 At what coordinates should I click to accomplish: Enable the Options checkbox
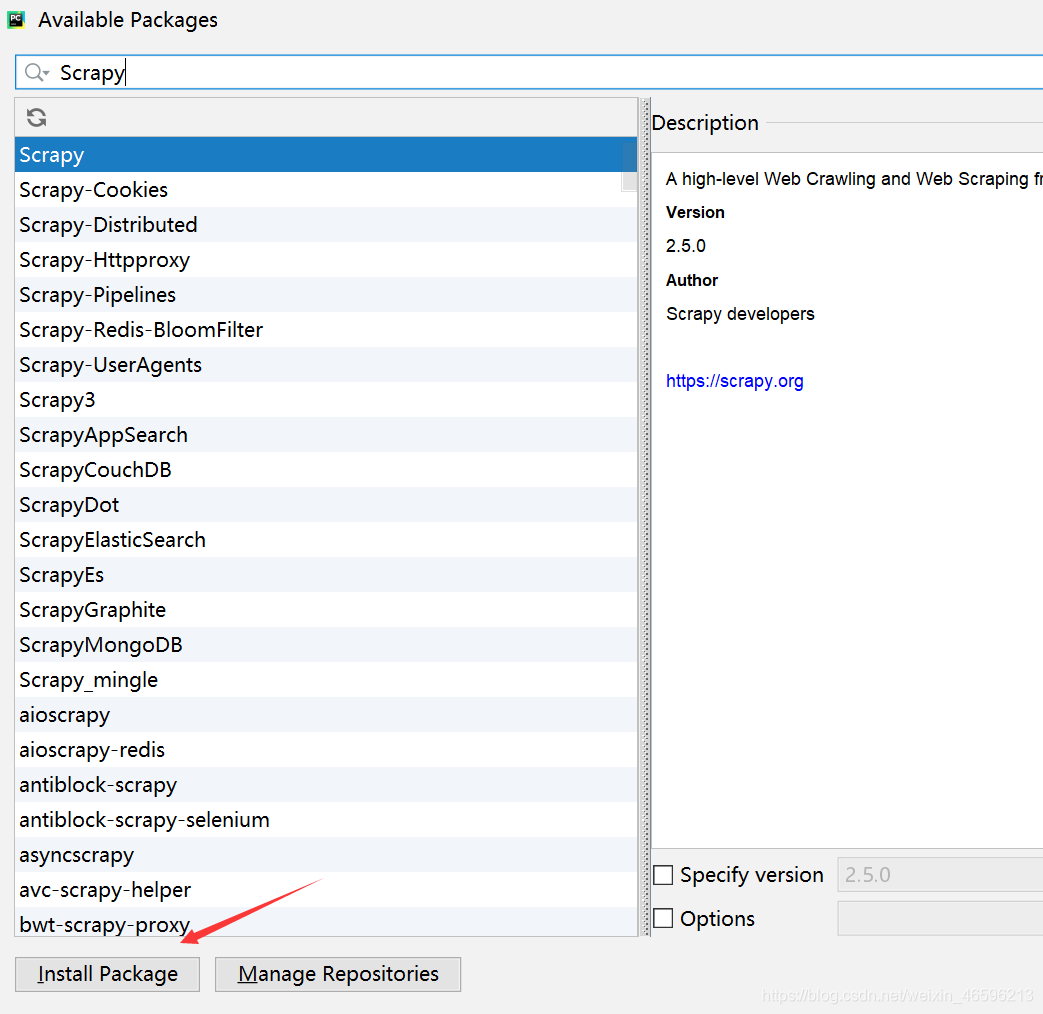pyautogui.click(x=663, y=918)
